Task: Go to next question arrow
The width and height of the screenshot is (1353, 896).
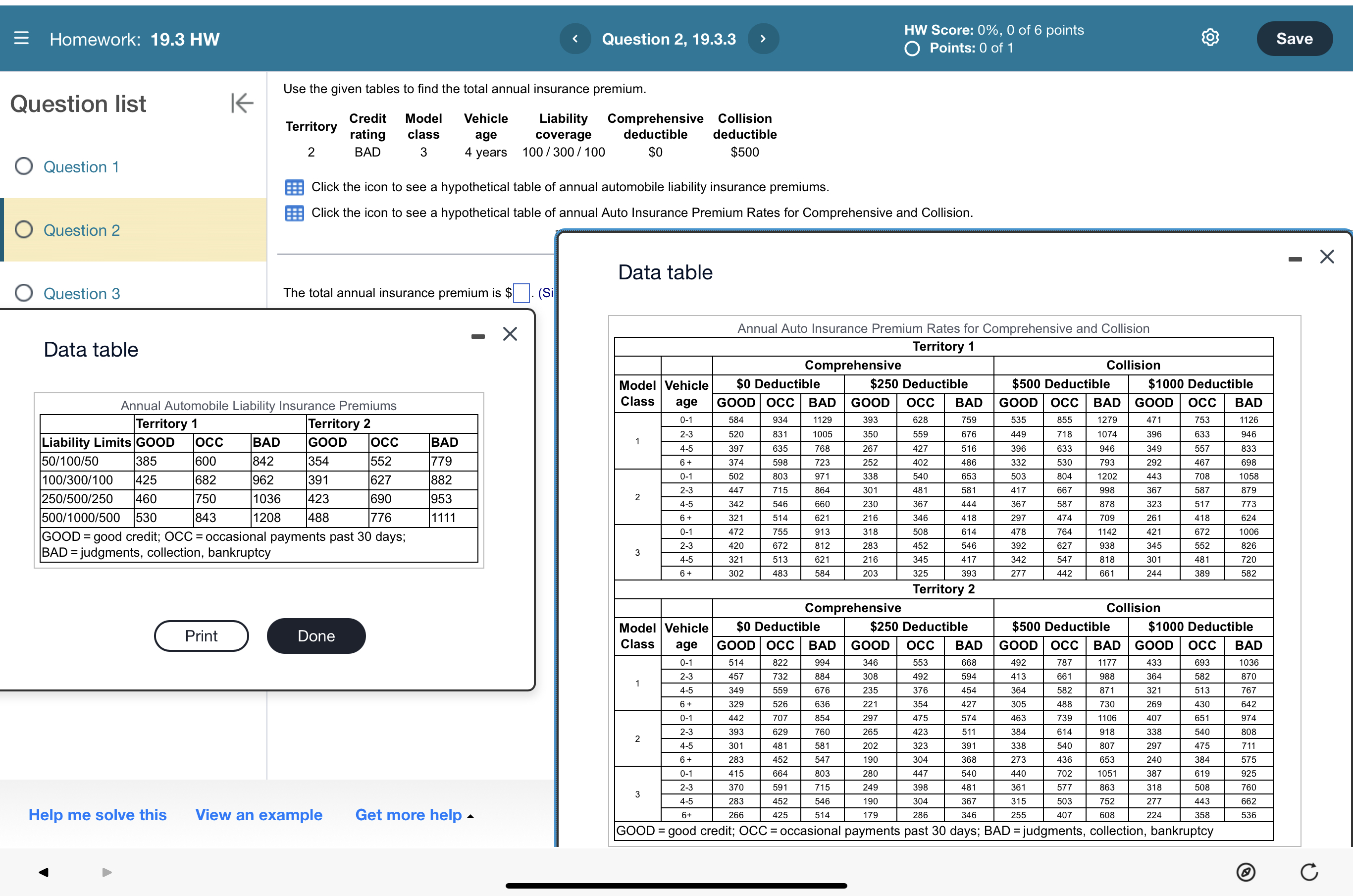Action: pos(763,39)
